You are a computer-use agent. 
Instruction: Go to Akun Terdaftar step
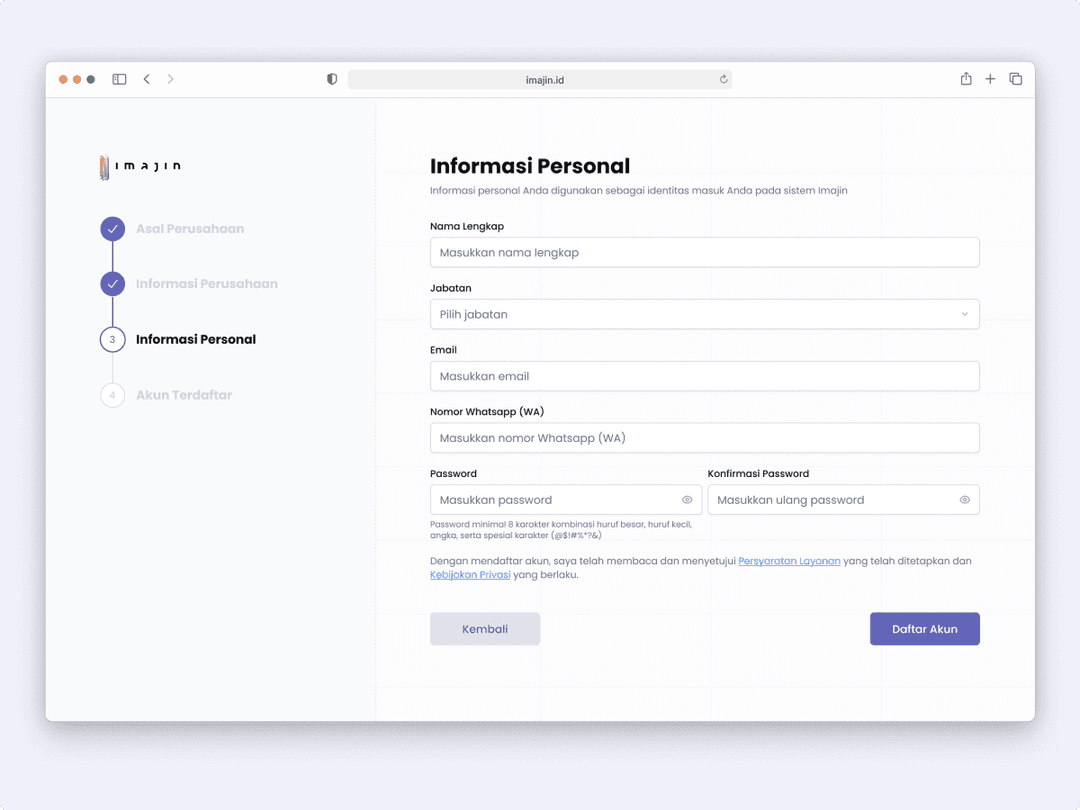pyautogui.click(x=183, y=395)
